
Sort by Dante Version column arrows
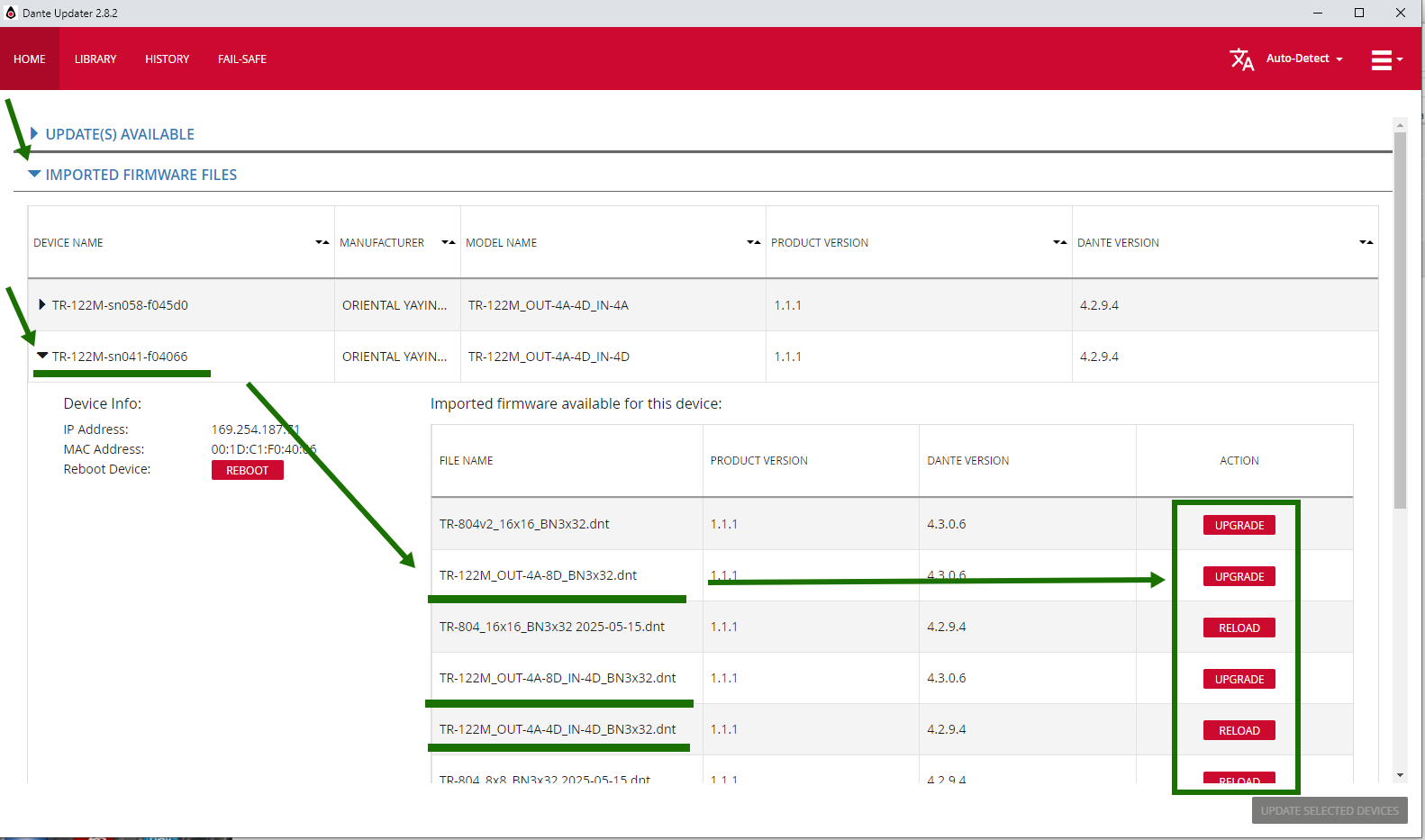pyautogui.click(x=1366, y=243)
